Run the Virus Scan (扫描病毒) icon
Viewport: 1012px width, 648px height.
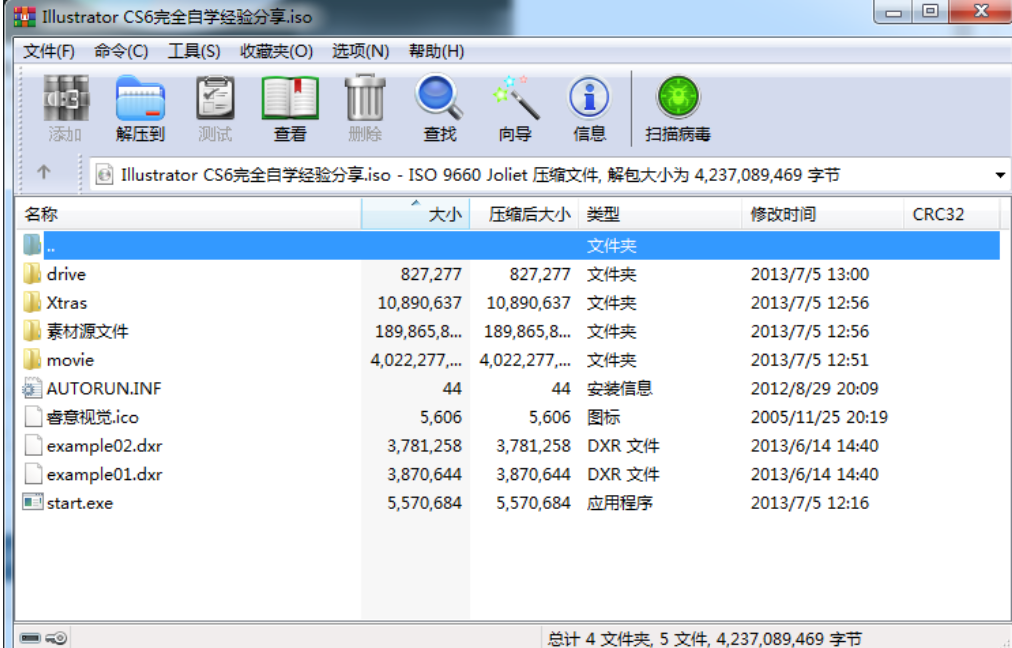(677, 108)
